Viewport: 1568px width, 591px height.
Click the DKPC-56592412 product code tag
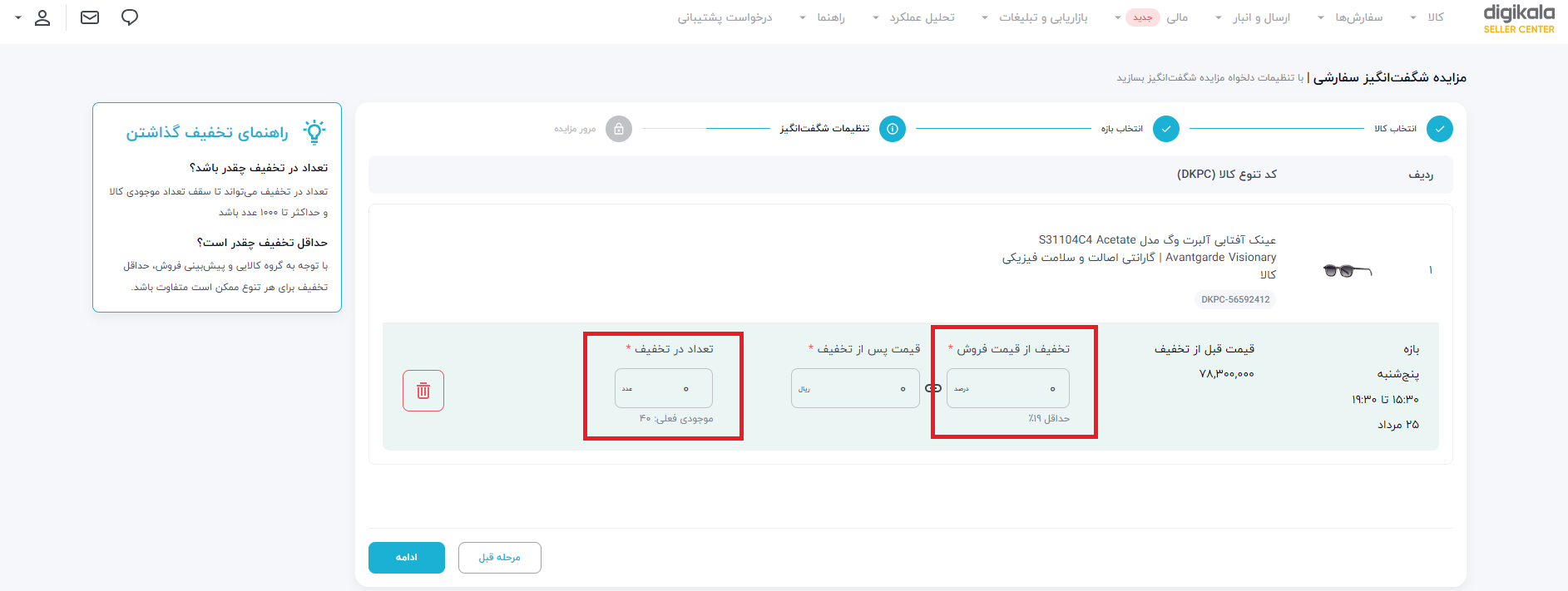[1235, 299]
